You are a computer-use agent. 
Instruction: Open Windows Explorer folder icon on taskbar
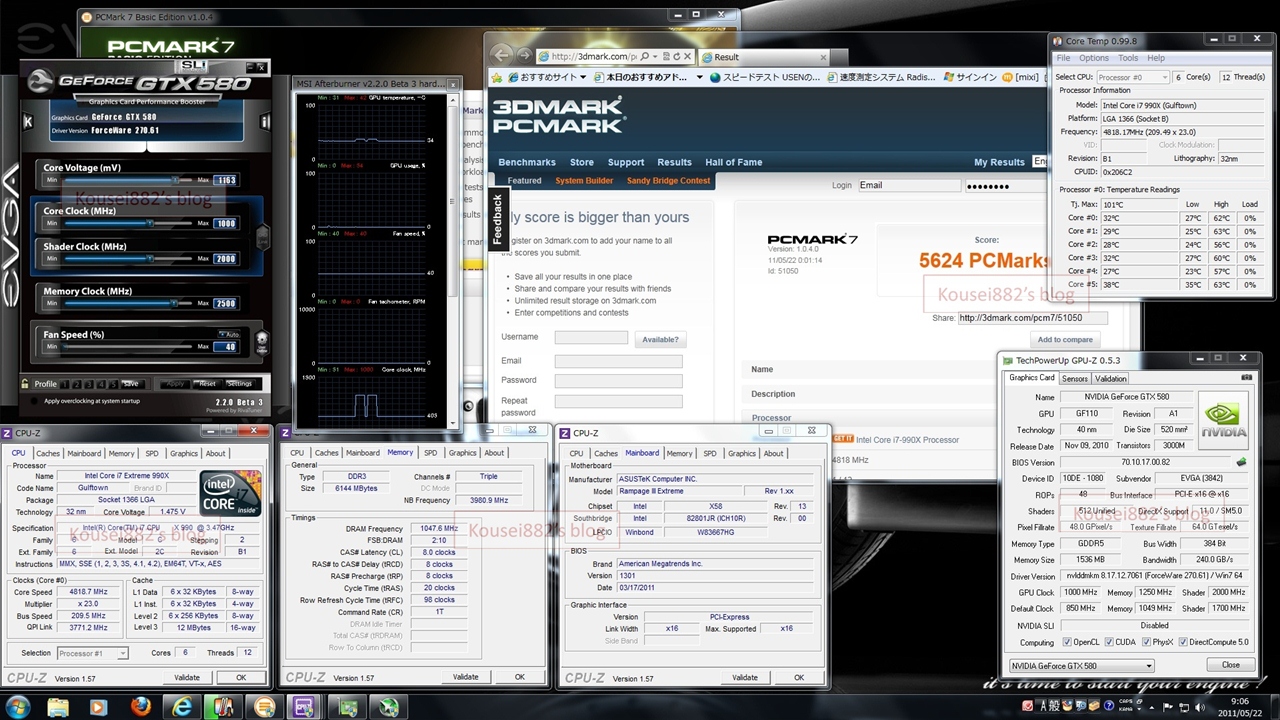pos(58,707)
